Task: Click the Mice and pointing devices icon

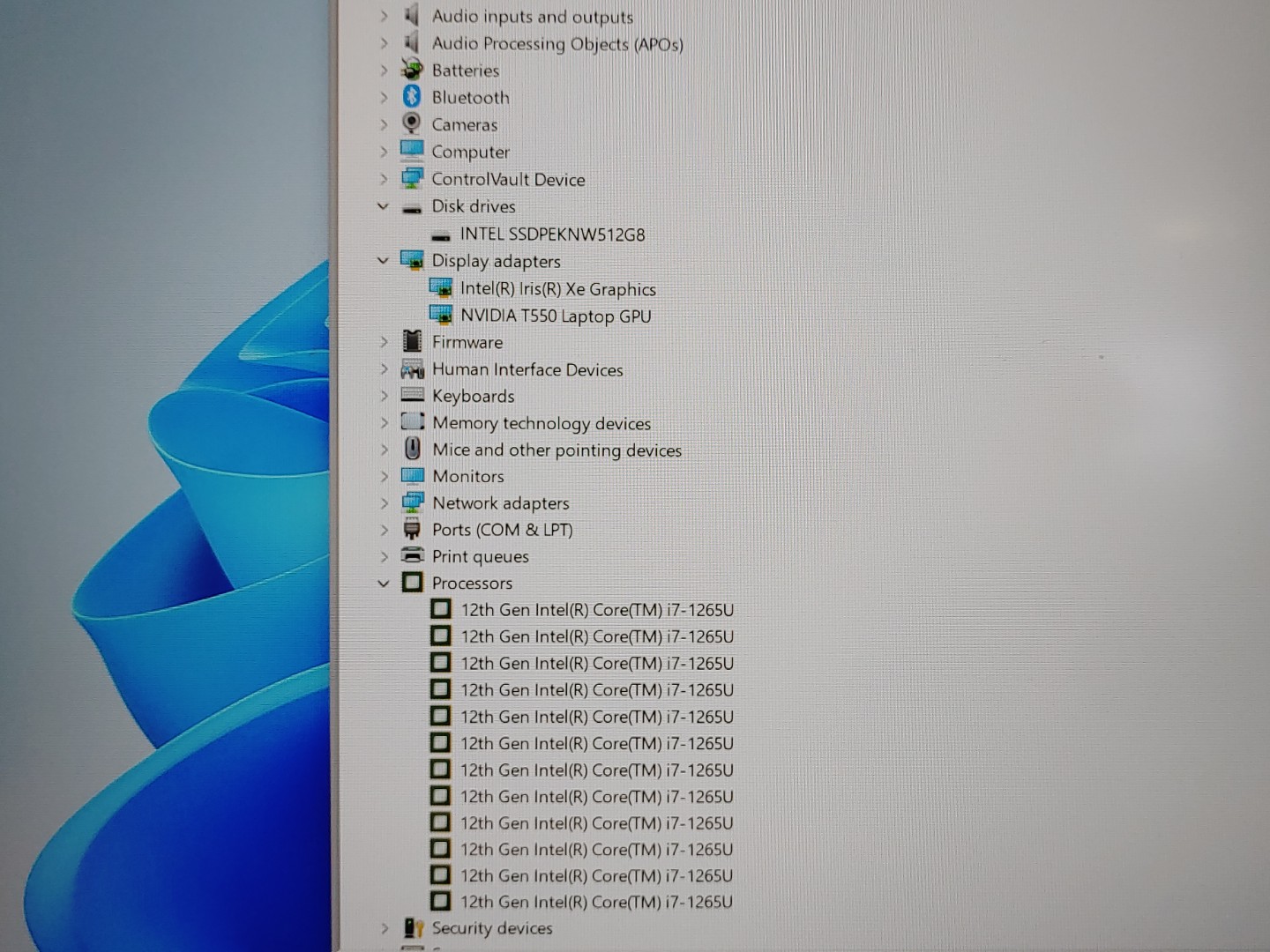Action: 412,450
